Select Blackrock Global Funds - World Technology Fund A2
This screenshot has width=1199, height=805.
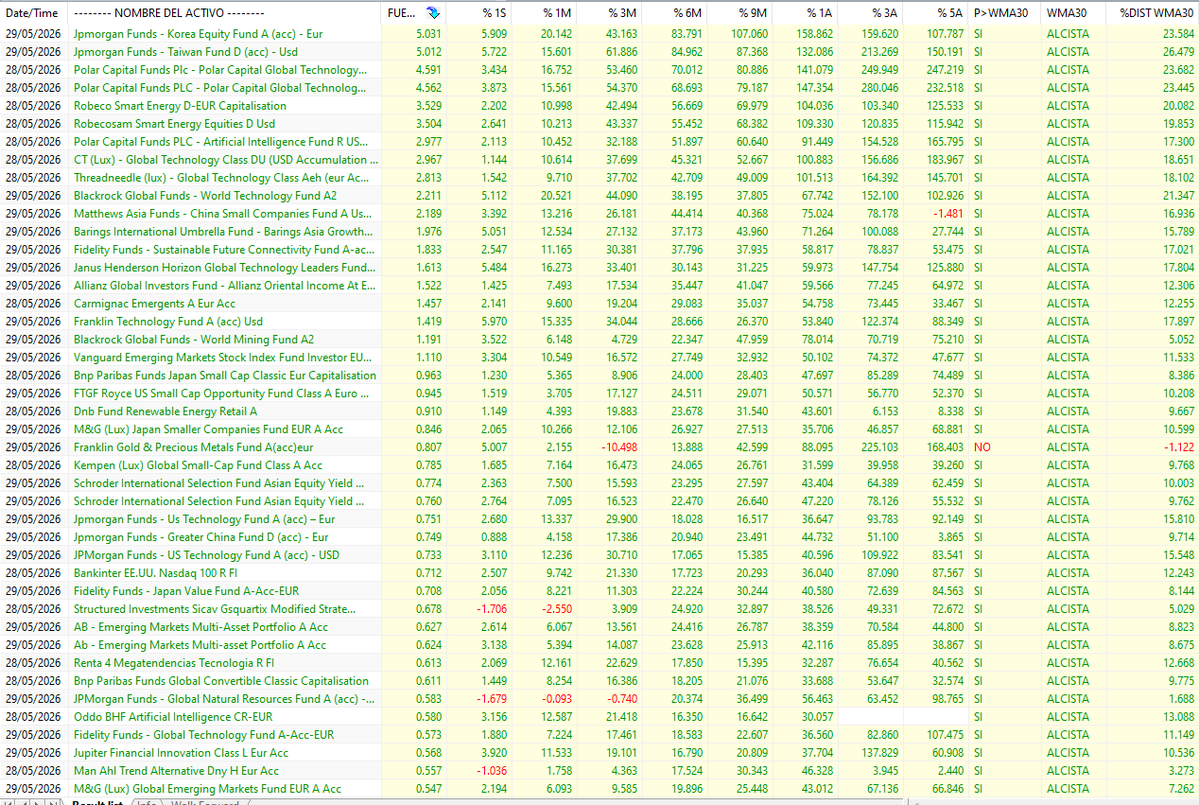tap(600, 196)
